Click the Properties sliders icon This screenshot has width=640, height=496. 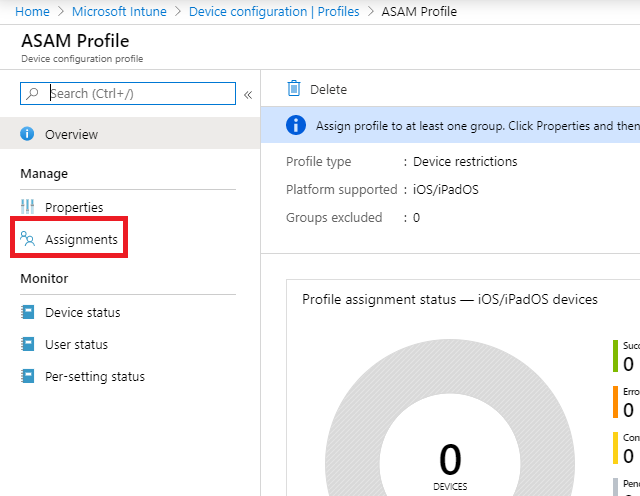tap(27, 207)
